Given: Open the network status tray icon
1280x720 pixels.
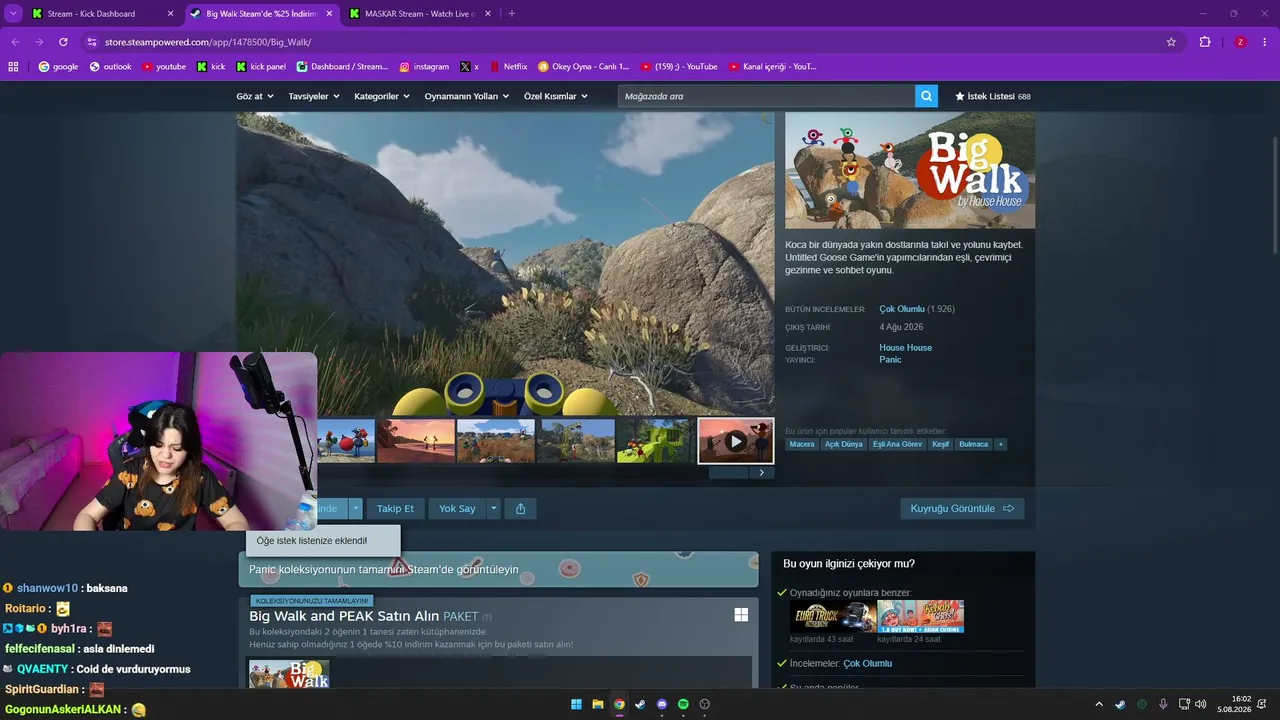Looking at the screenshot, I should 1184,705.
